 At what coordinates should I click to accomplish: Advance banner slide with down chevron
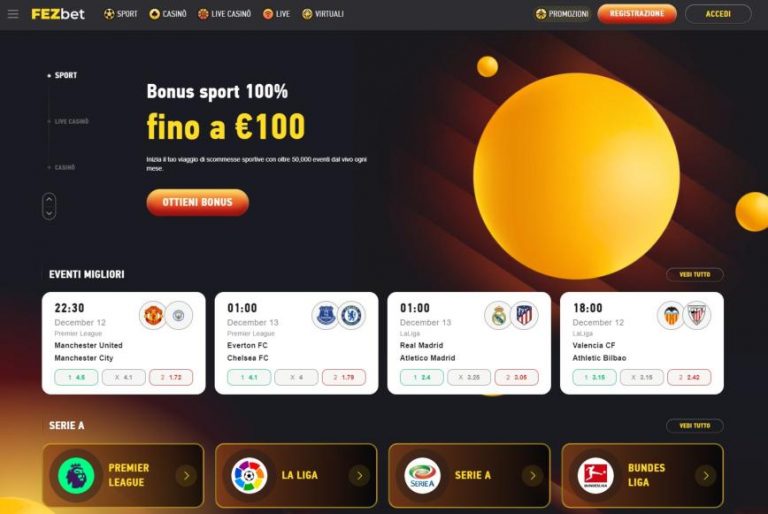tap(49, 213)
